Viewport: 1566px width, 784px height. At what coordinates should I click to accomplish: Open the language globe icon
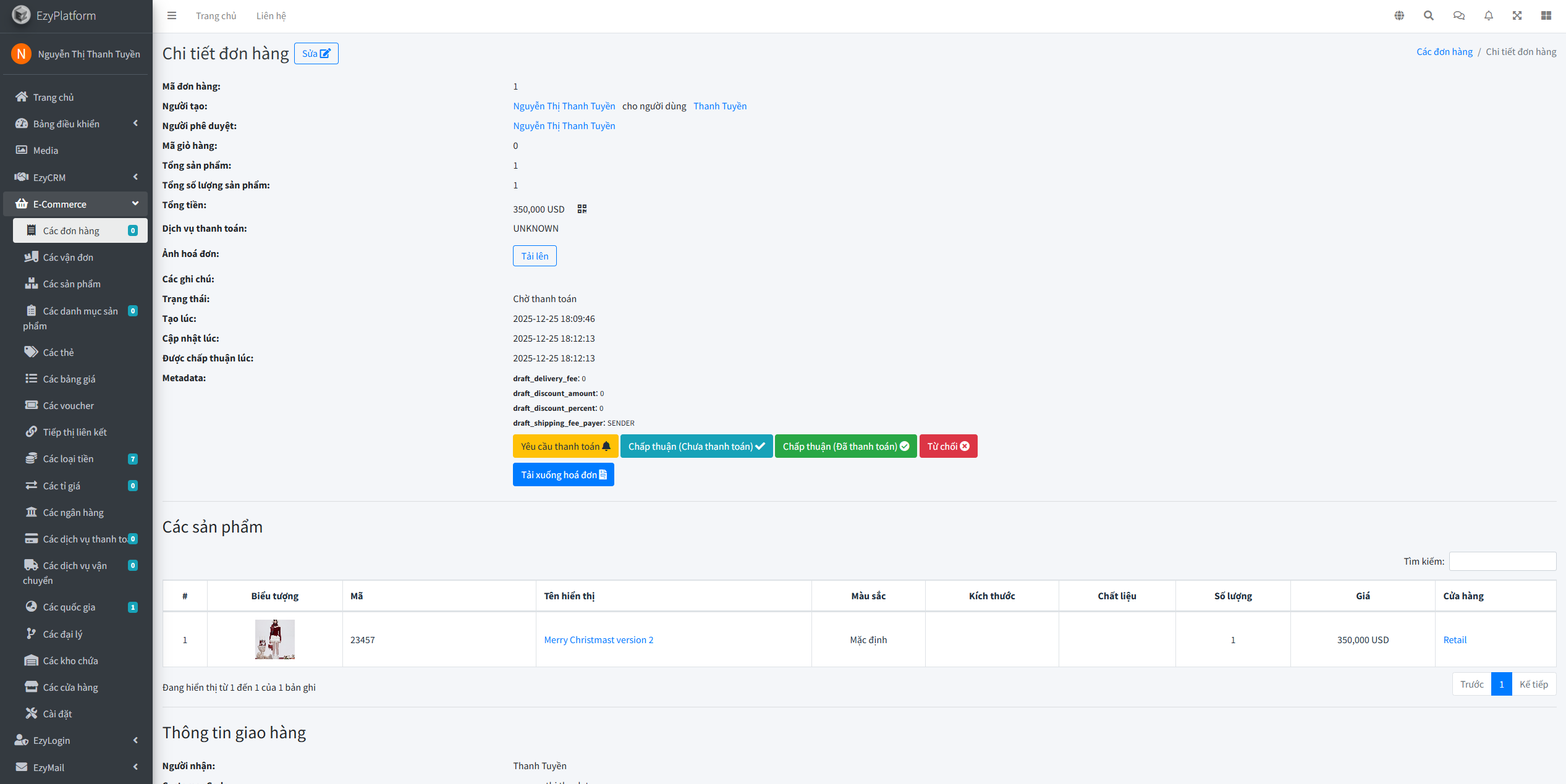pos(1399,16)
